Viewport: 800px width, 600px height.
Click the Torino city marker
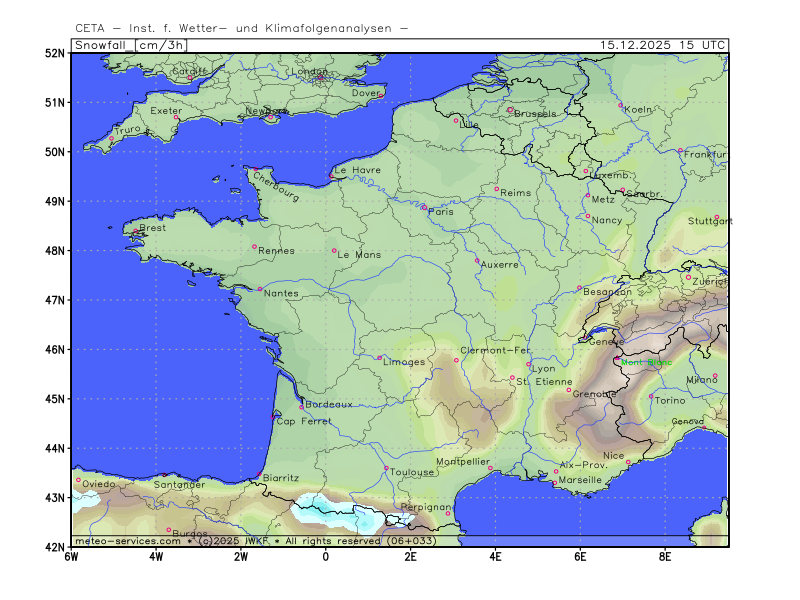point(651,396)
